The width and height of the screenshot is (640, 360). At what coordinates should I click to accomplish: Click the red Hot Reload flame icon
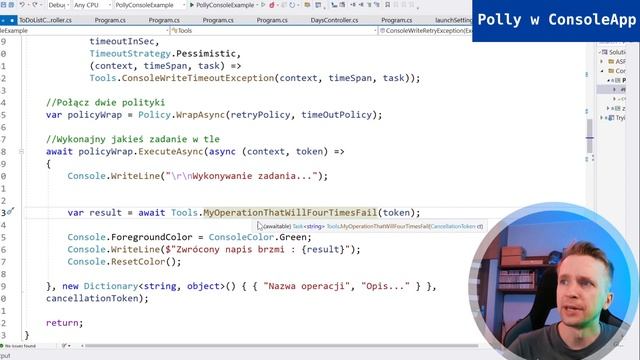tap(272, 5)
